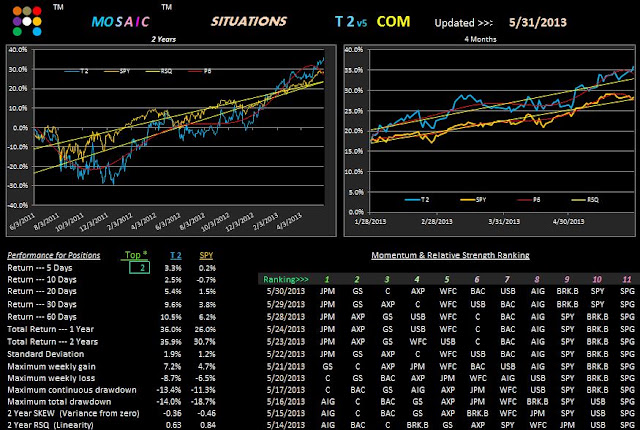Screen dimensions: 640x430
Task: Click the 'Standard Deviation' row label
Action: click(45, 354)
